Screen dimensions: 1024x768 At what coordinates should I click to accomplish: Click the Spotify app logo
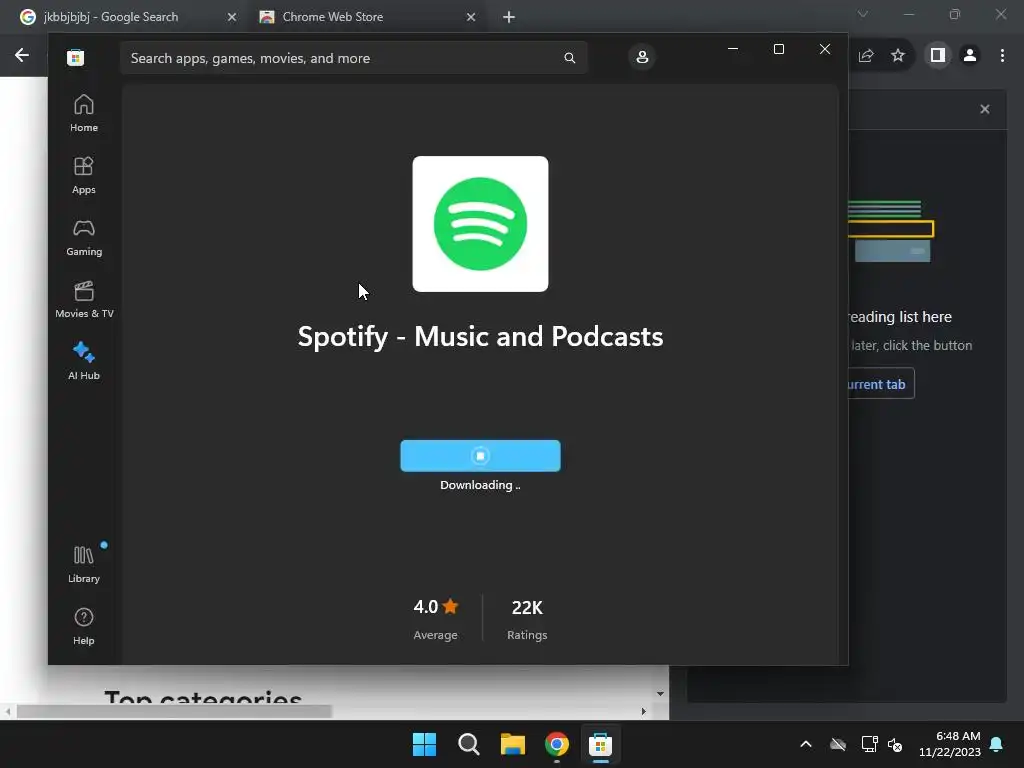click(x=480, y=224)
